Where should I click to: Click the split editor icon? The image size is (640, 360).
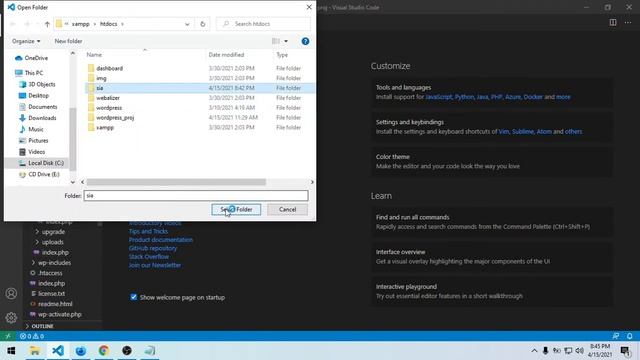[x=613, y=22]
